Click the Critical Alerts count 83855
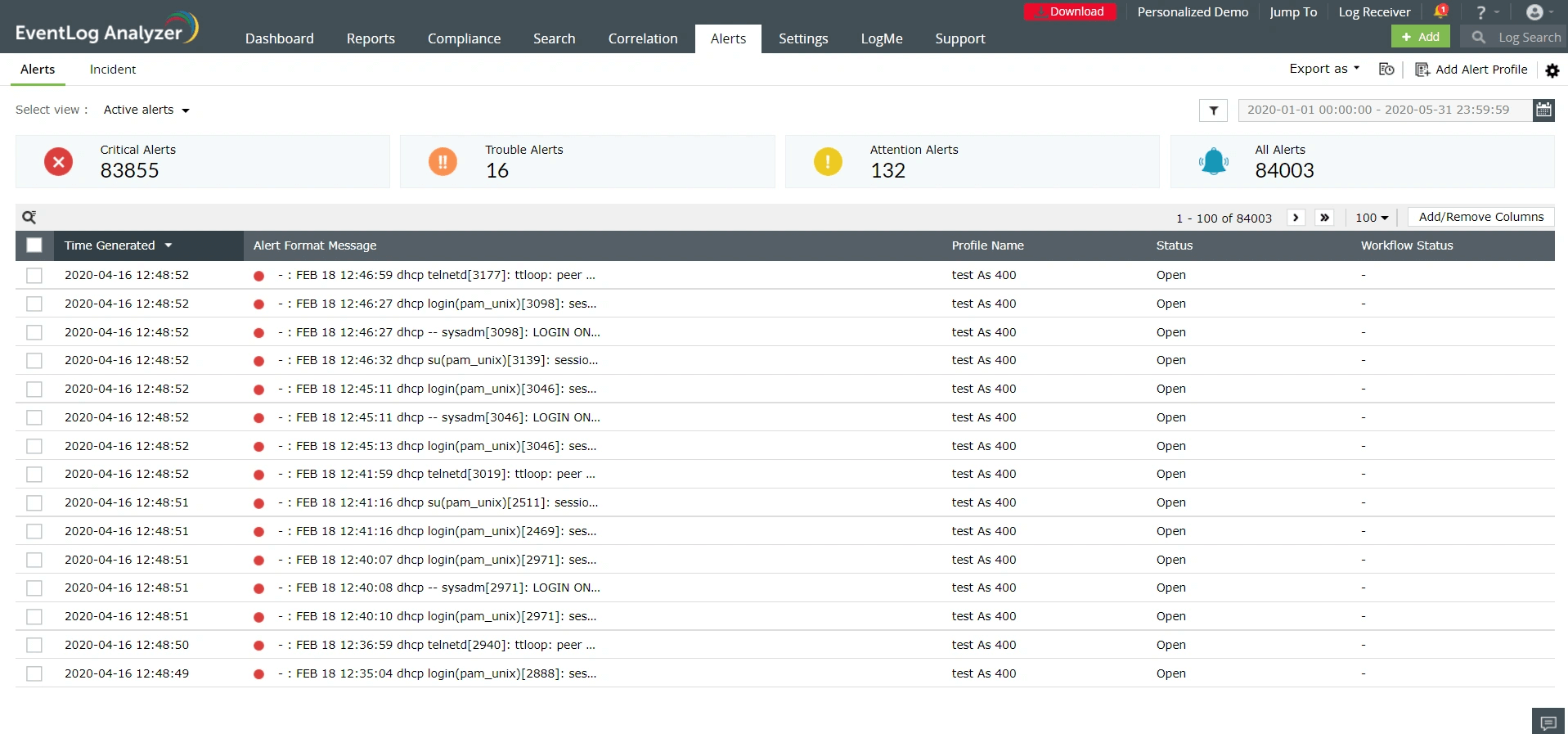This screenshot has width=1568, height=734. tap(129, 170)
